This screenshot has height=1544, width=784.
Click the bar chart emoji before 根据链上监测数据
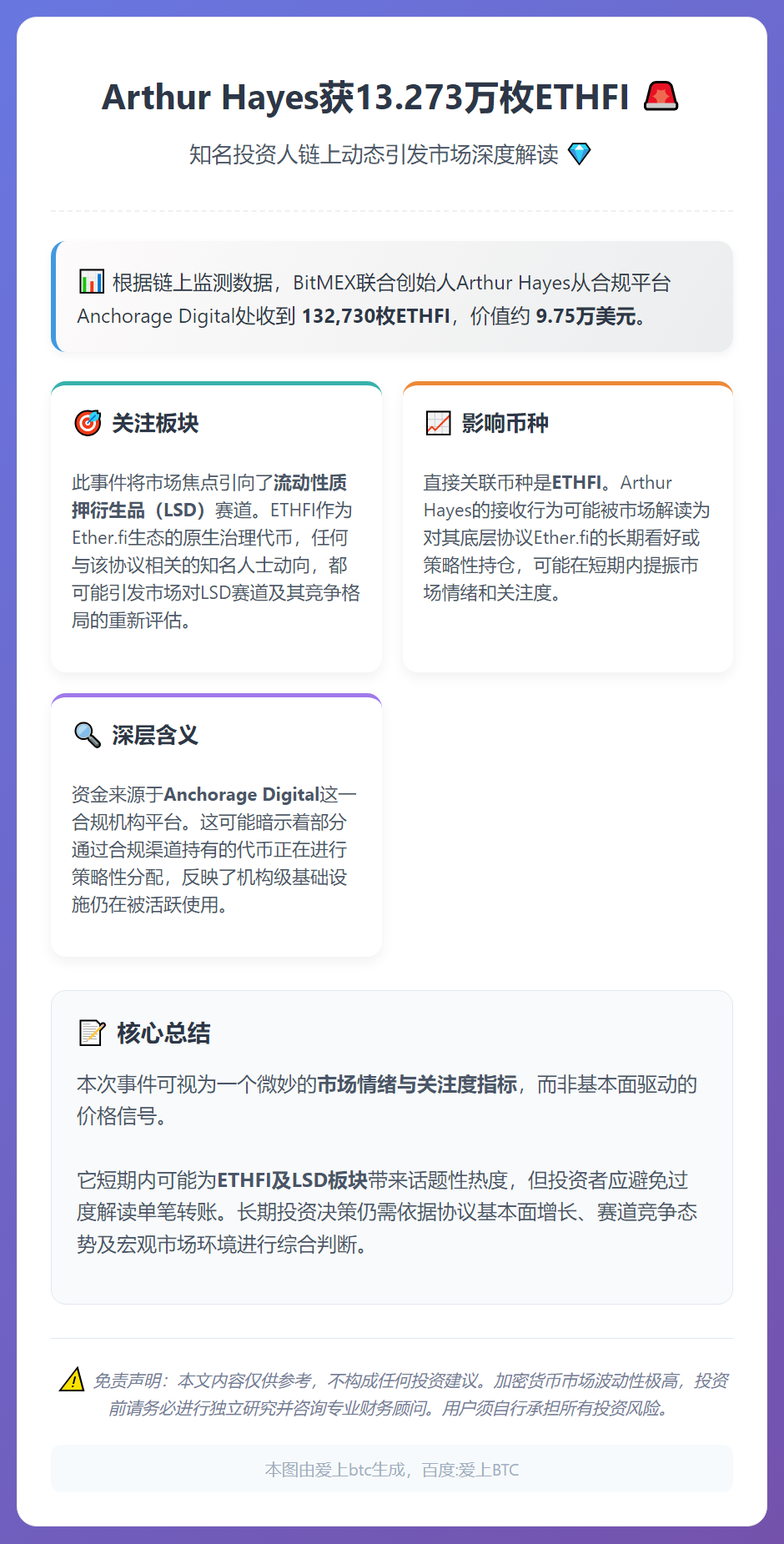(x=91, y=282)
